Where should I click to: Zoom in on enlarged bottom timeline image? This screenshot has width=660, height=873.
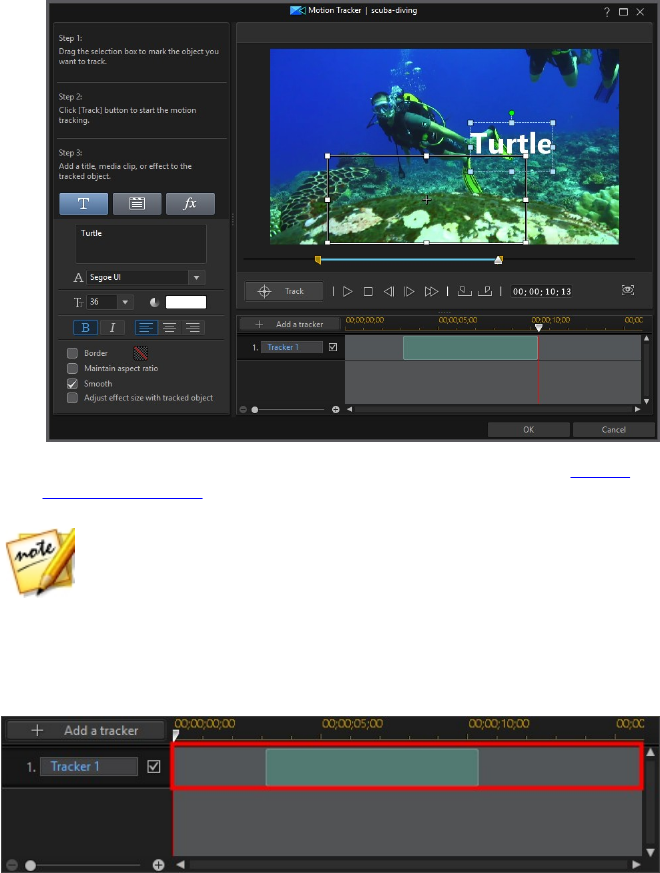coord(159,865)
